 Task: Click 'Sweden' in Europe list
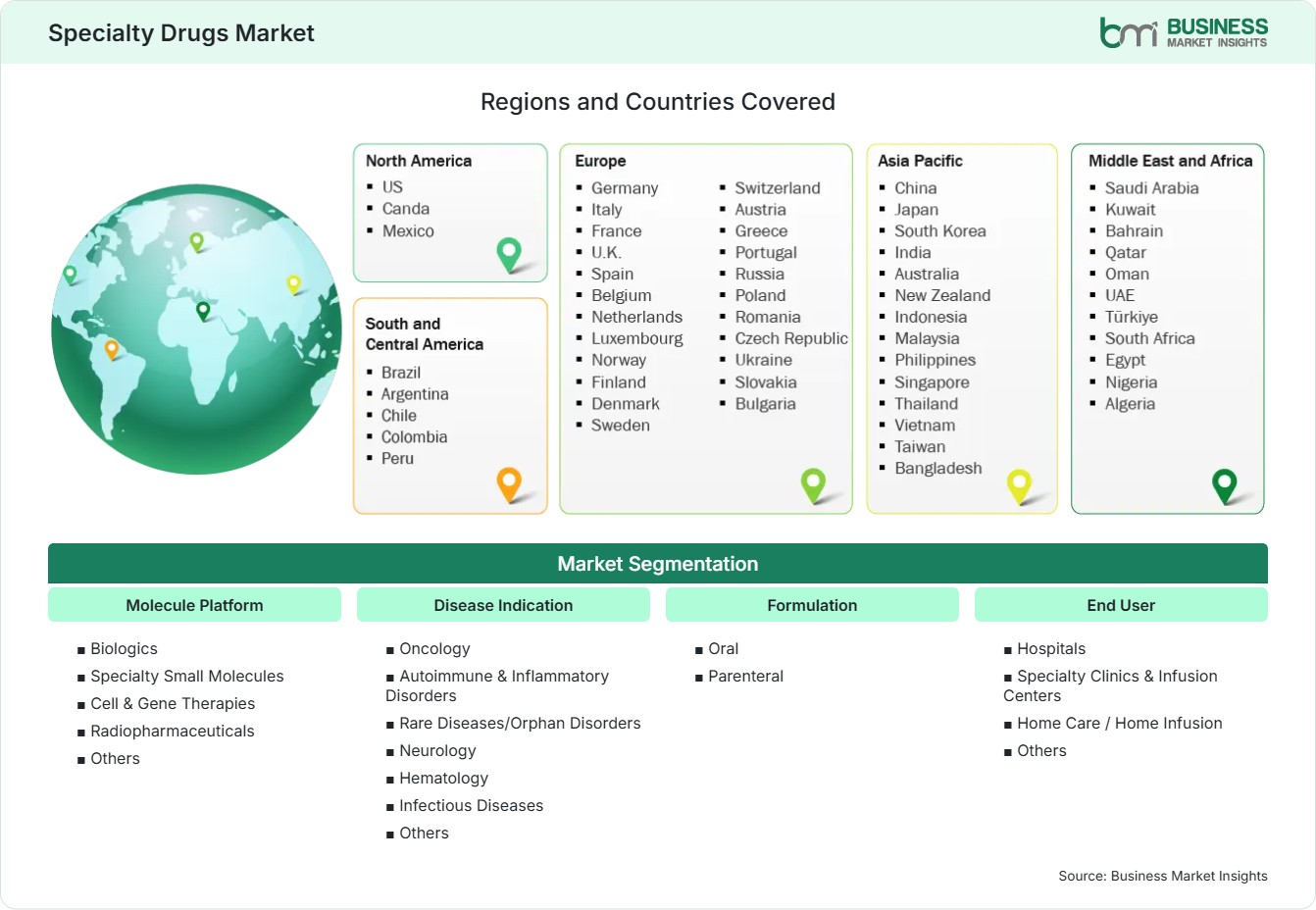(621, 426)
